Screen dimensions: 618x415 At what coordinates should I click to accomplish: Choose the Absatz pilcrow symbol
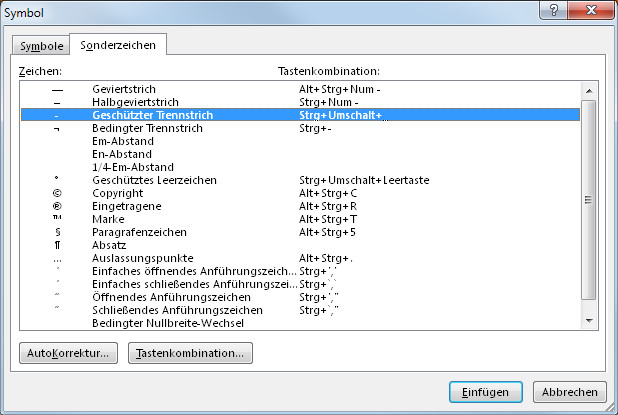[300, 245]
